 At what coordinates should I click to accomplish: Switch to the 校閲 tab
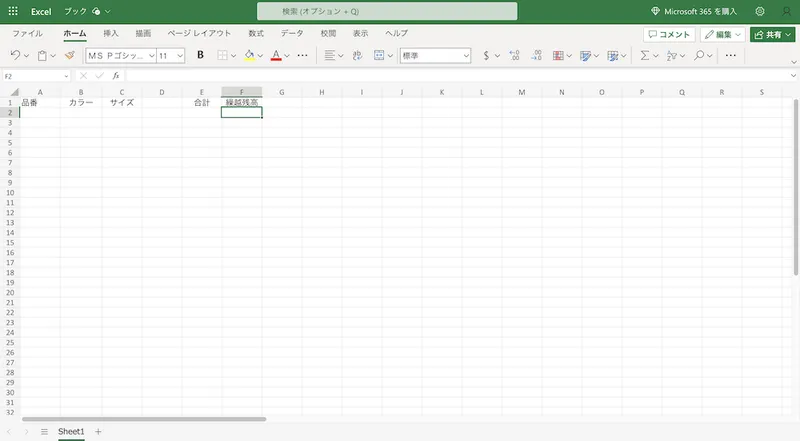pos(328,33)
